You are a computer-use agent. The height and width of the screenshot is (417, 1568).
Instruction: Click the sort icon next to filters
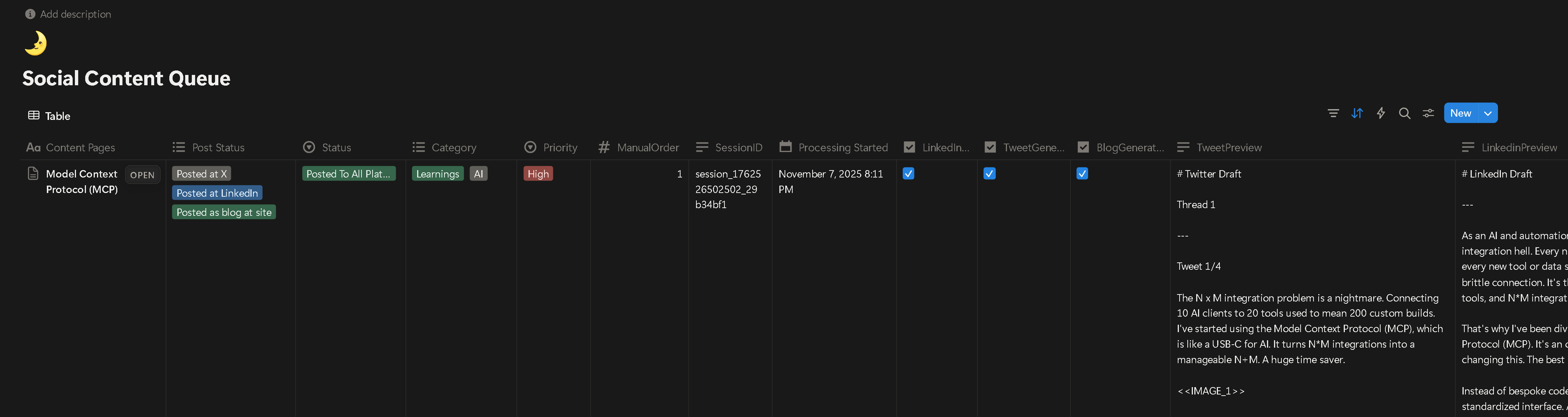click(1357, 113)
